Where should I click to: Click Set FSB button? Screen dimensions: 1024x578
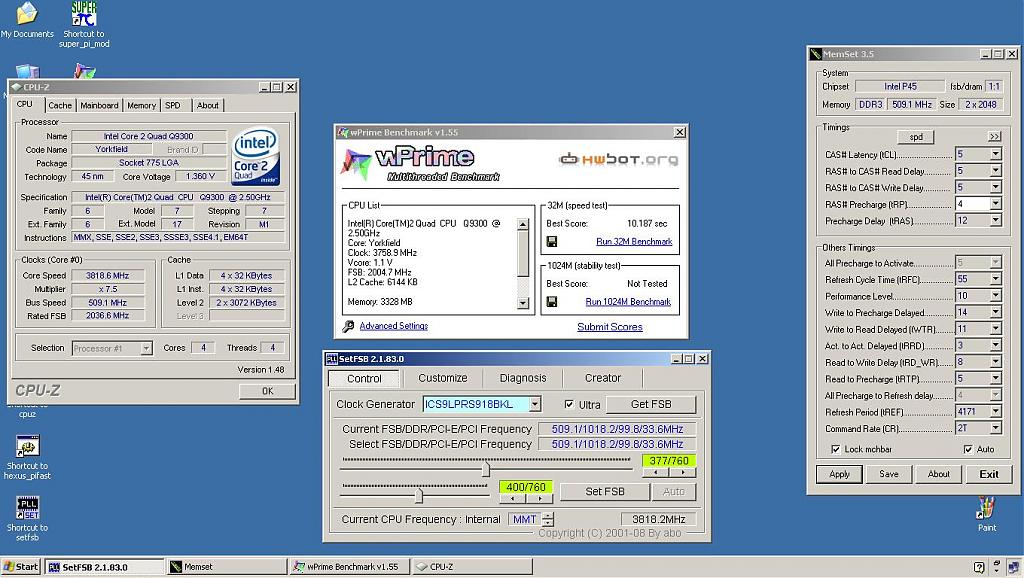tap(605, 491)
